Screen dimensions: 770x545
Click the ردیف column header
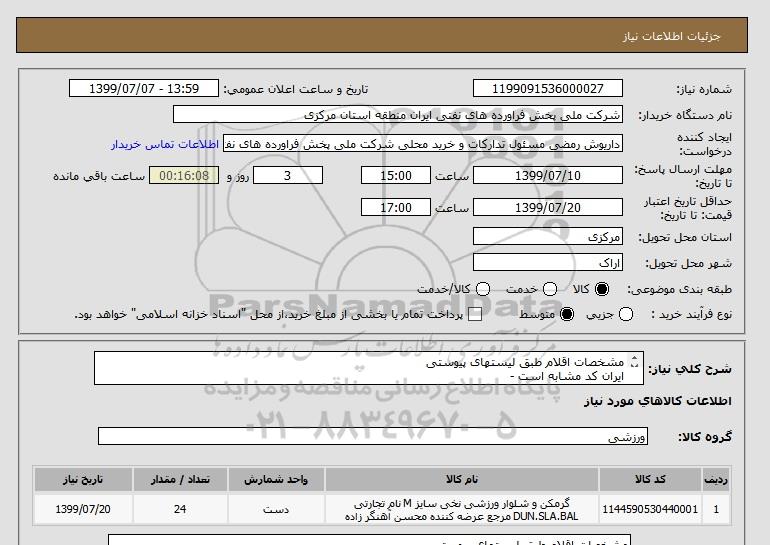(x=716, y=479)
